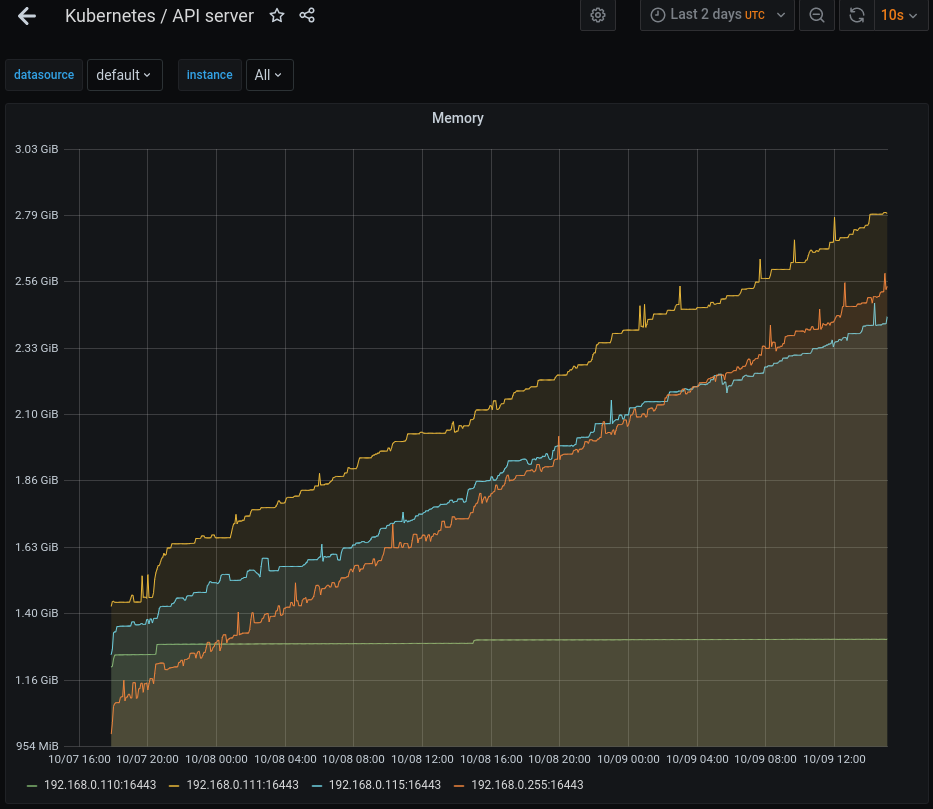This screenshot has height=809, width=933.
Task: Click the 10/08 16:00 x-axis label
Action: point(491,760)
